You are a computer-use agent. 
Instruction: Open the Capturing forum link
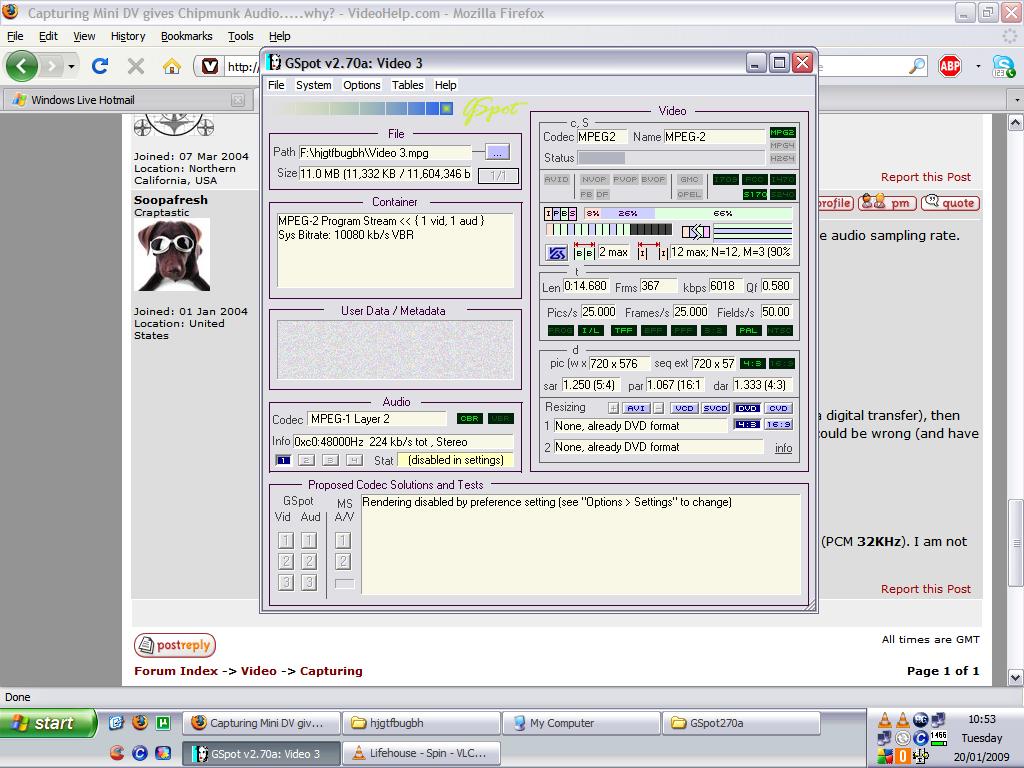(331, 671)
